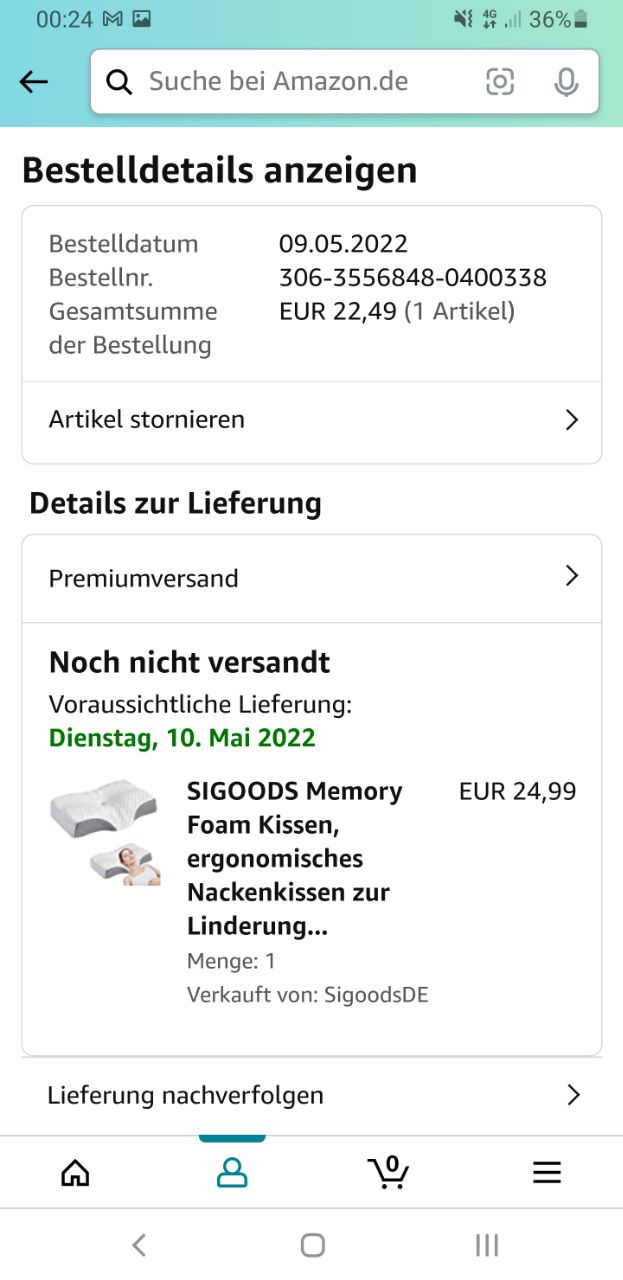Tap the Android back navigation button
This screenshot has height=1280, width=623.
pos(139,1245)
